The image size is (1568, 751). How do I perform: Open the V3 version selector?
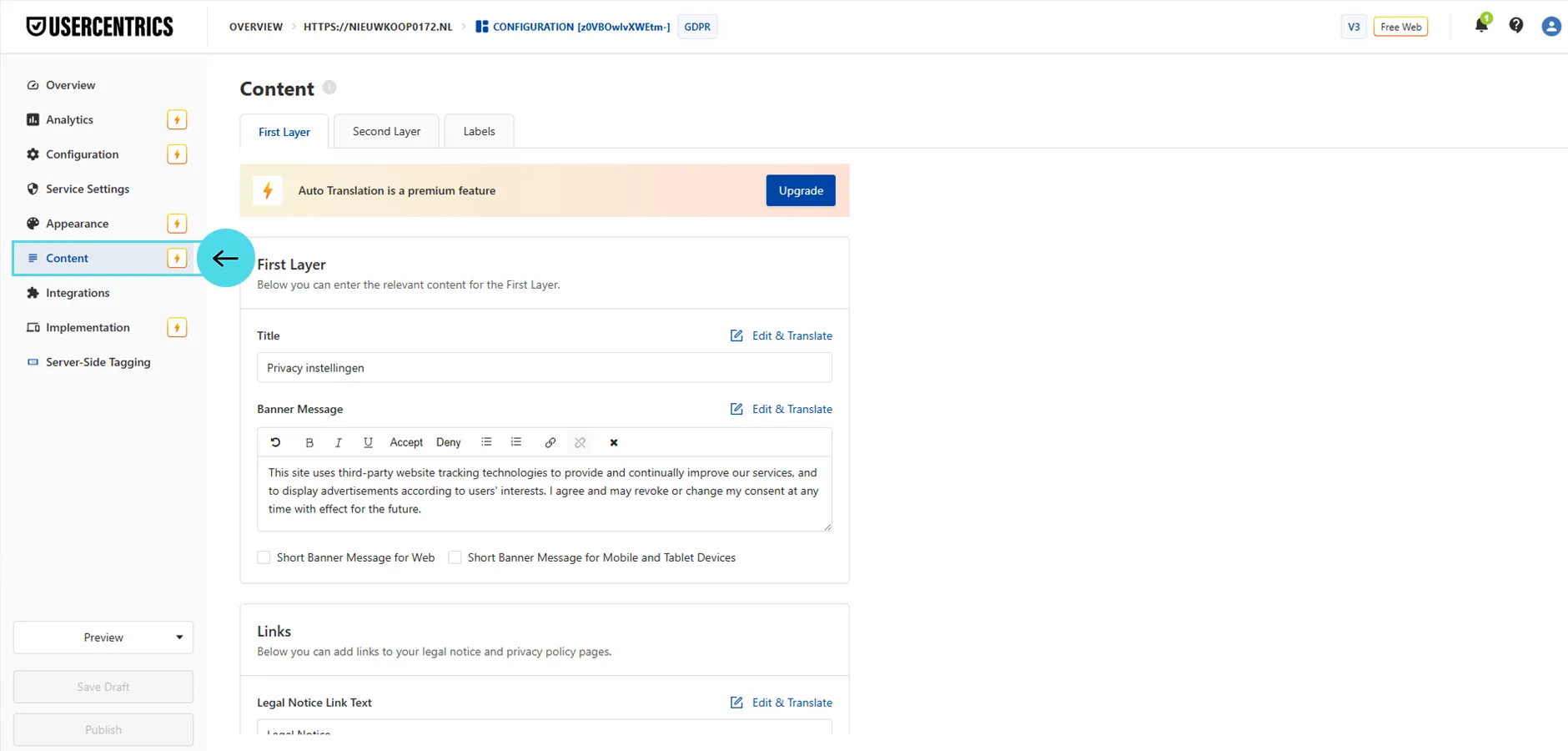[x=1354, y=27]
